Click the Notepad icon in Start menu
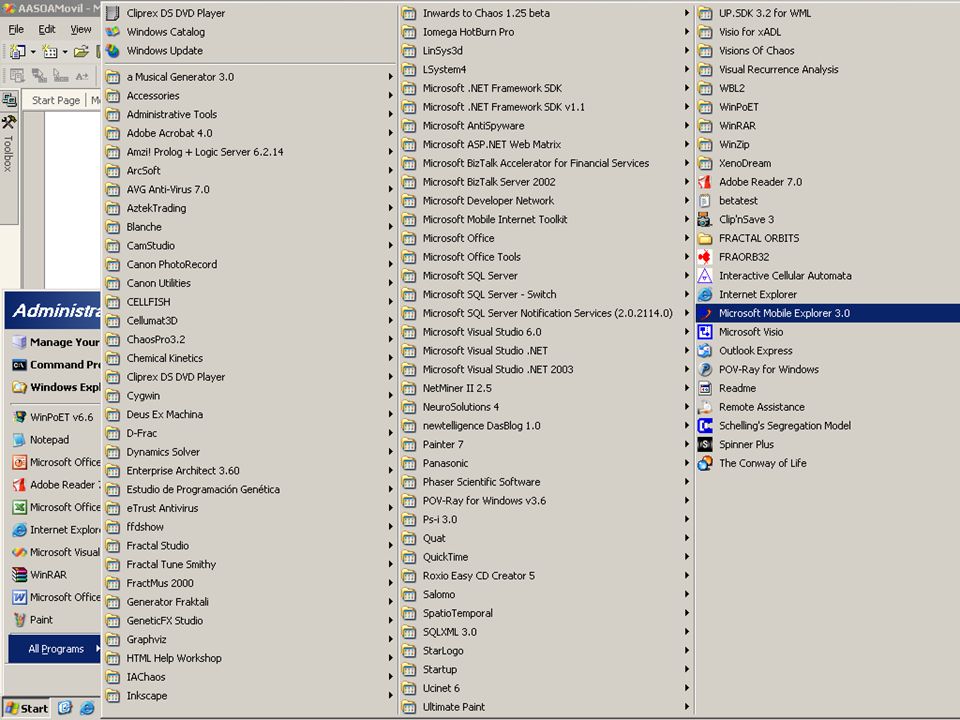Viewport: 960px width, 720px height. tap(20, 440)
